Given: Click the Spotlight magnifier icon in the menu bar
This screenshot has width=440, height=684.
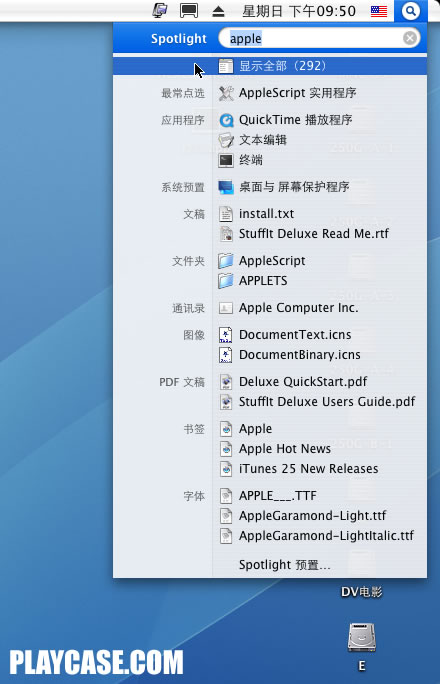Looking at the screenshot, I should click(410, 11).
